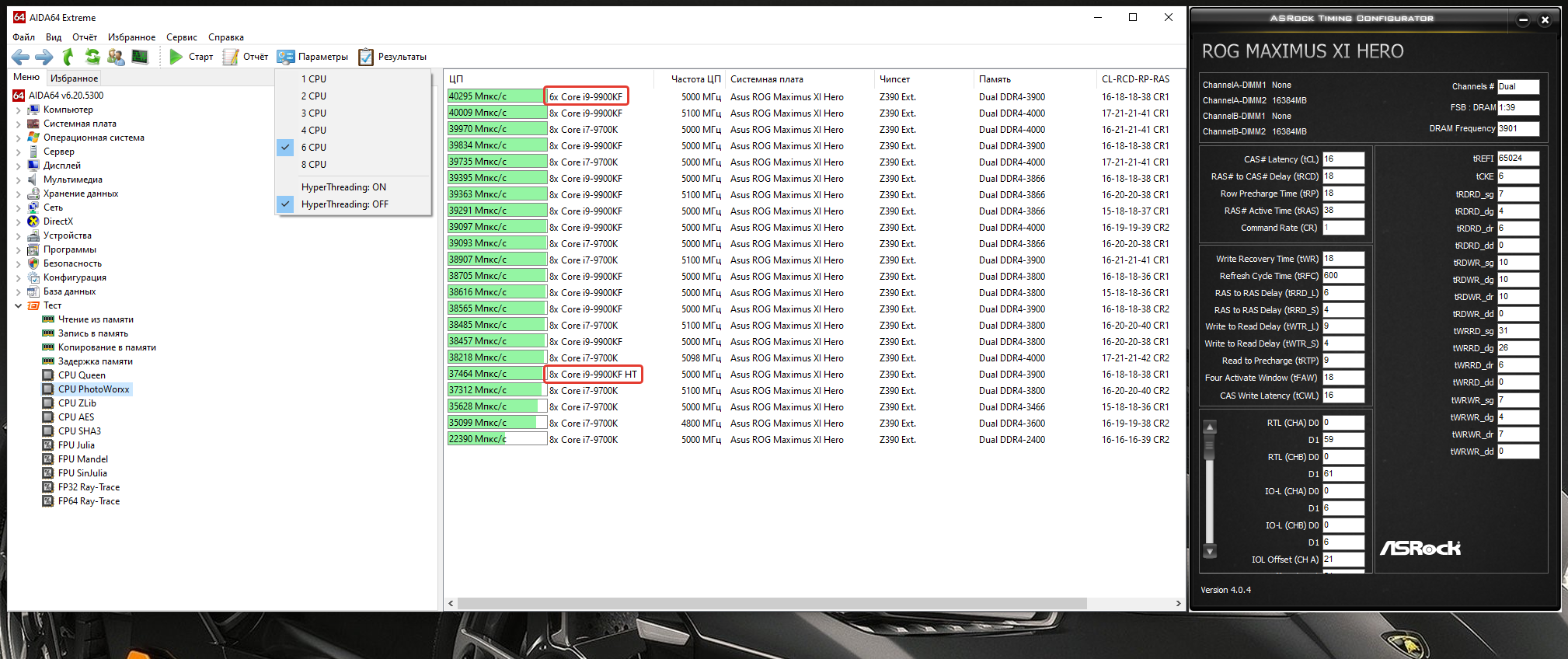Open the Вид menu

click(54, 37)
